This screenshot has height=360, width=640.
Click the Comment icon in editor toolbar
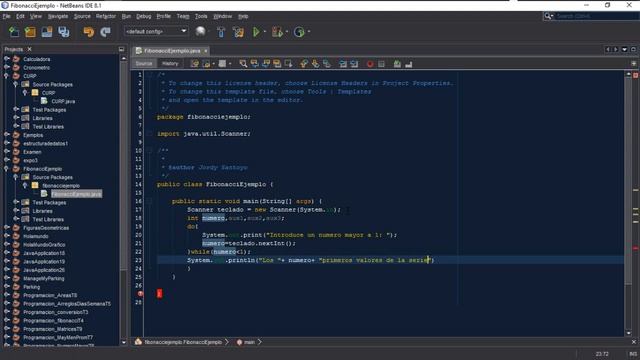tap(397, 64)
